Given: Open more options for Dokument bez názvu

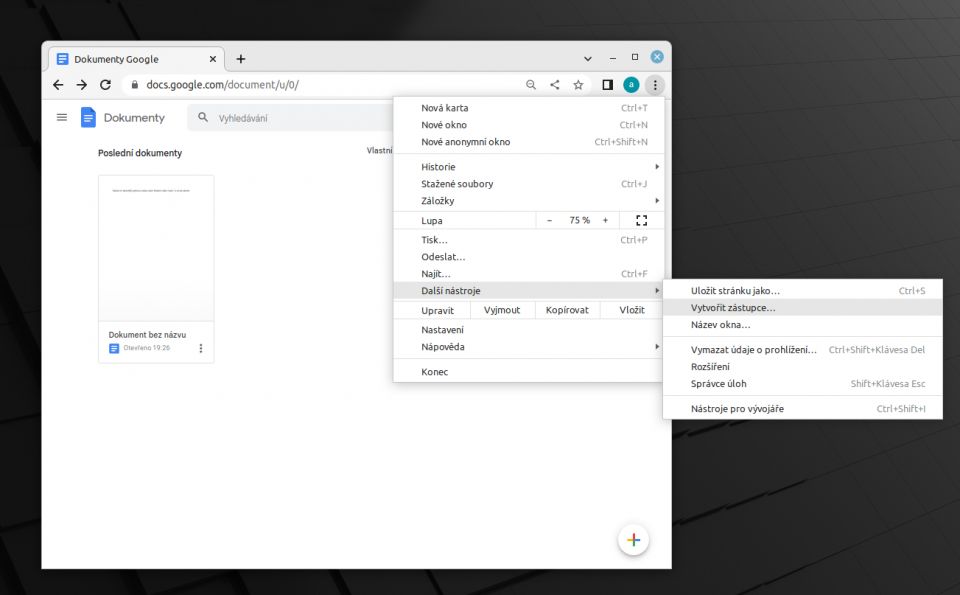Looking at the screenshot, I should pyautogui.click(x=201, y=348).
